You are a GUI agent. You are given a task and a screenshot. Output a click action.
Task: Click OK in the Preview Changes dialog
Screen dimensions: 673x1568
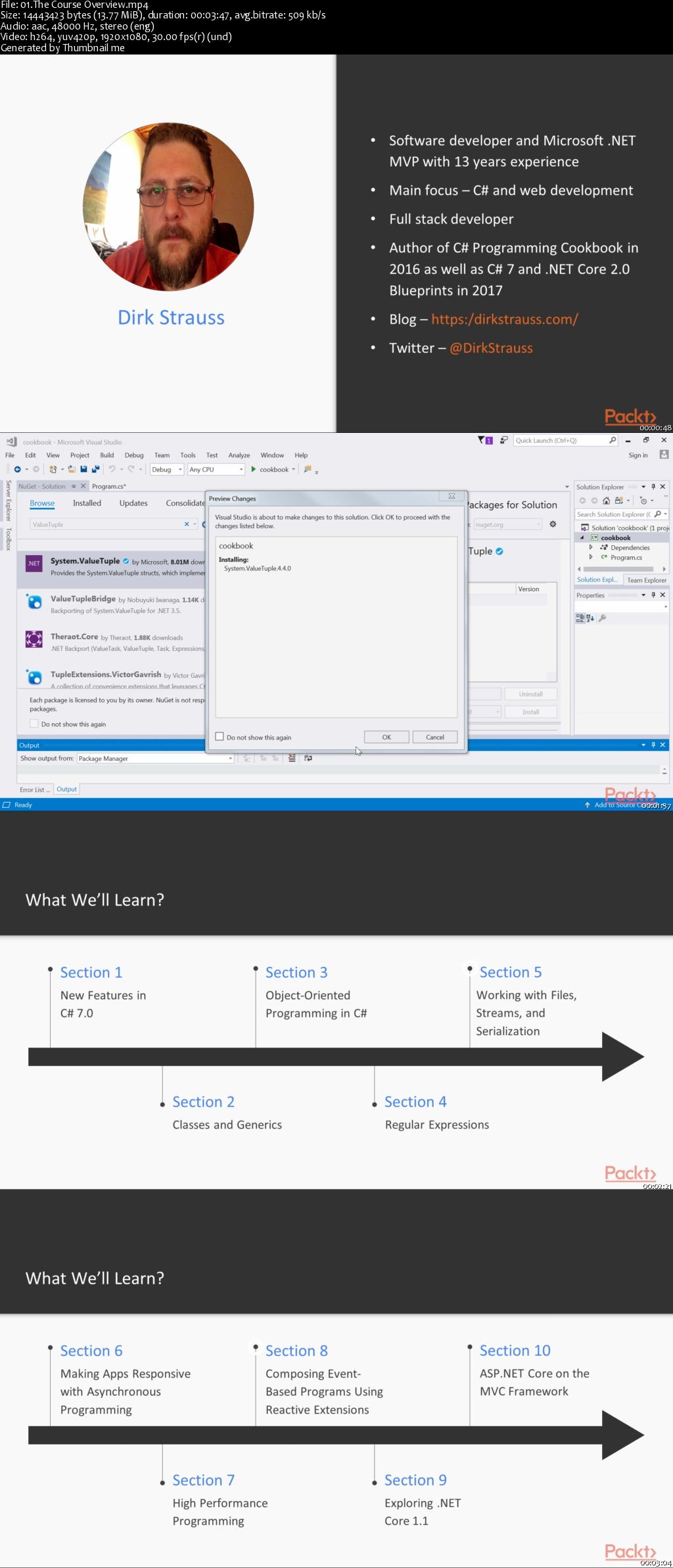(386, 737)
